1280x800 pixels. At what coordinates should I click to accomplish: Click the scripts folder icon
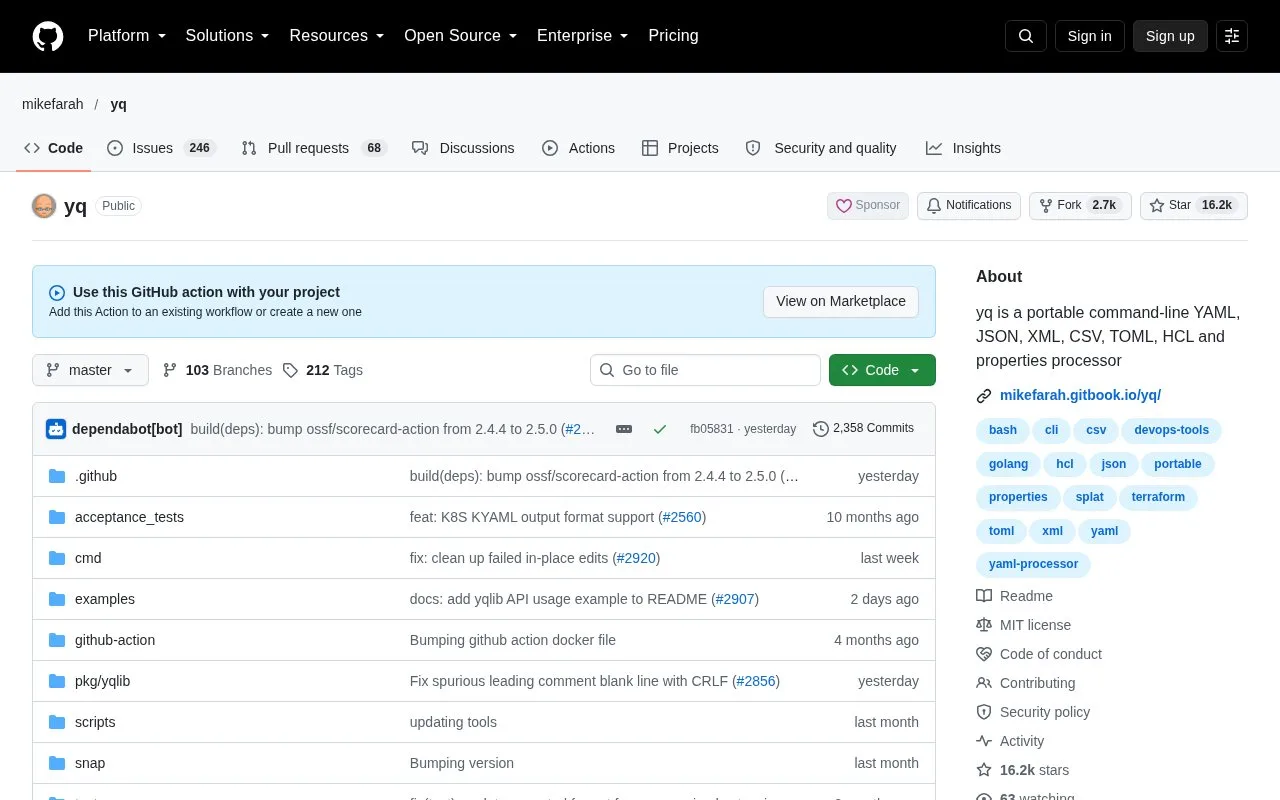click(x=57, y=722)
